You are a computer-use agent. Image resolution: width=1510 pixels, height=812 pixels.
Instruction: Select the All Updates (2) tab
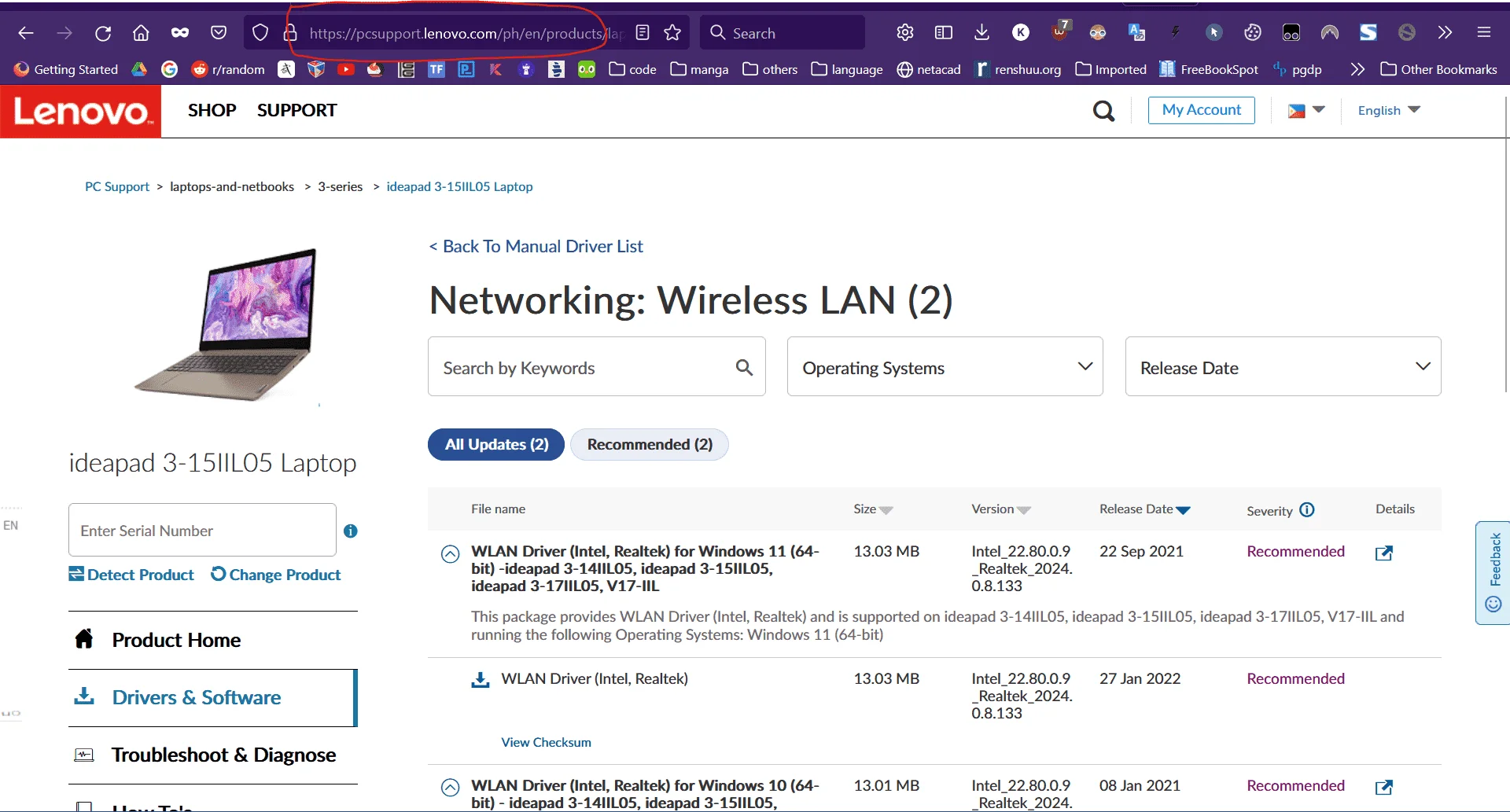click(496, 444)
